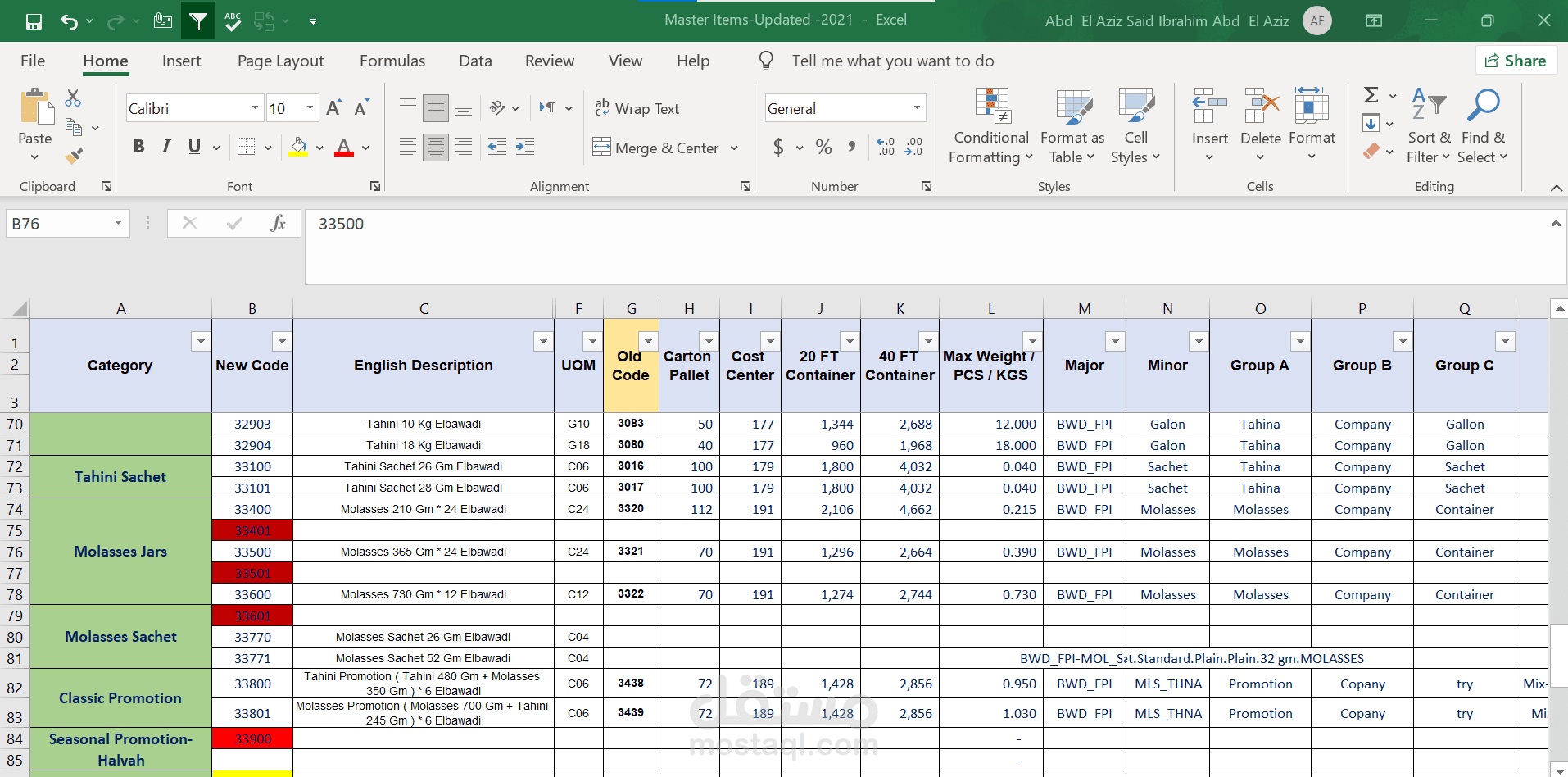Toggle Wrap Text for the selected cell

(x=637, y=108)
